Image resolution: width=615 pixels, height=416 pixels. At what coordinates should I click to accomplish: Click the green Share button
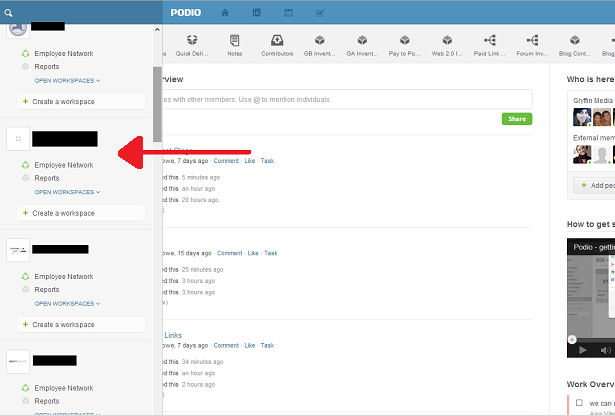[x=516, y=118]
